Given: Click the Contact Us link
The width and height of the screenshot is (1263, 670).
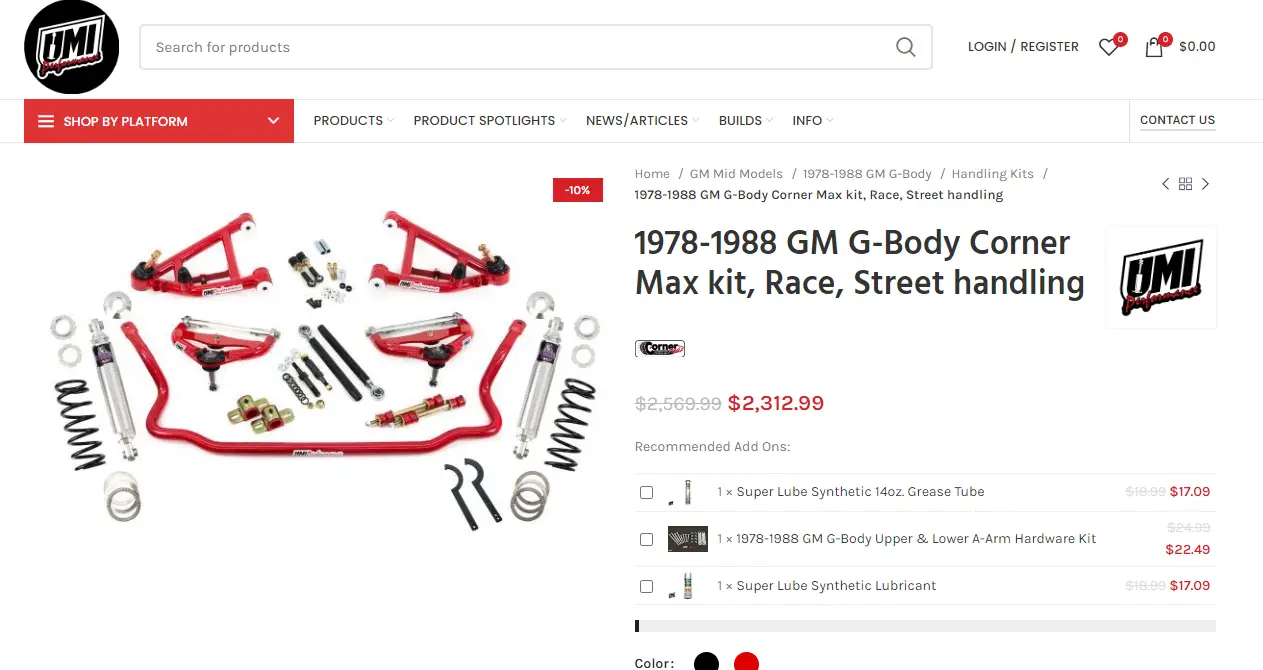Looking at the screenshot, I should pyautogui.click(x=1177, y=120).
